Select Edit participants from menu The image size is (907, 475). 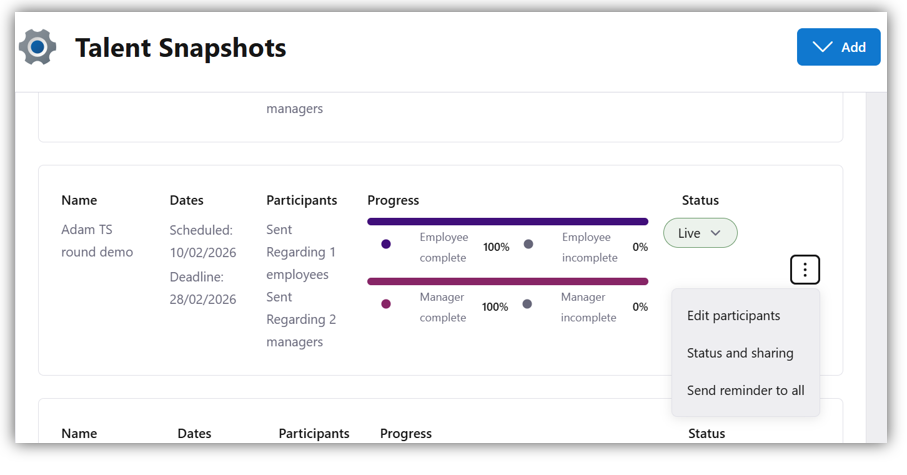tap(733, 316)
